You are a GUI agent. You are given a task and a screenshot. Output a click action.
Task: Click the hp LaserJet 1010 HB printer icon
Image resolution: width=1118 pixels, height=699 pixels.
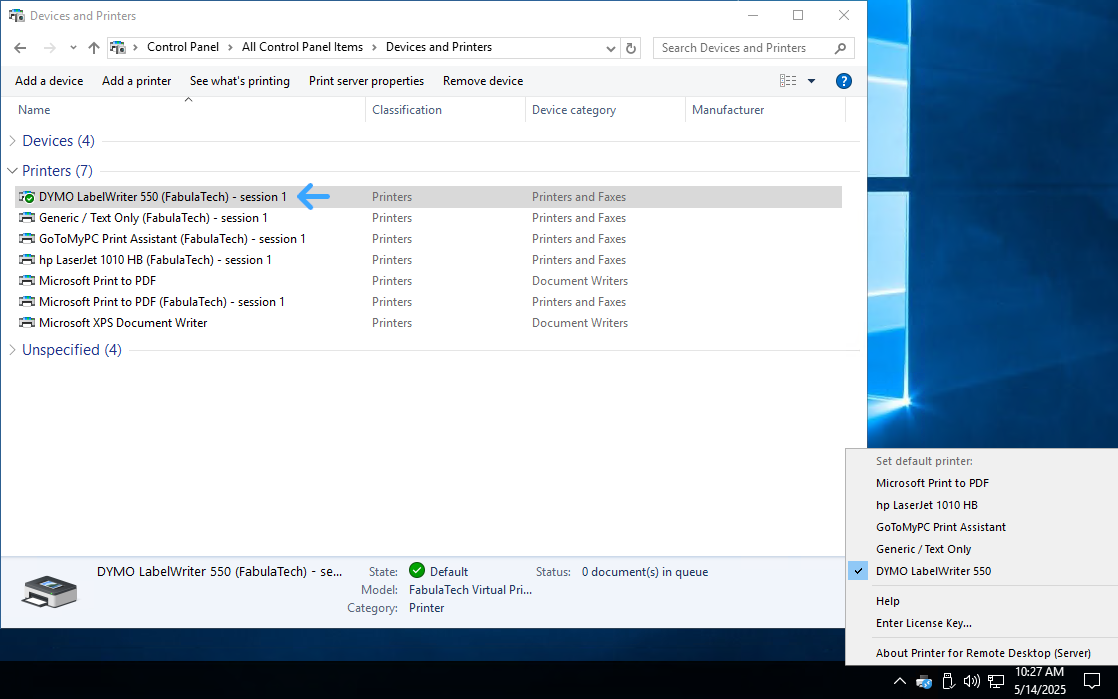(x=26, y=260)
